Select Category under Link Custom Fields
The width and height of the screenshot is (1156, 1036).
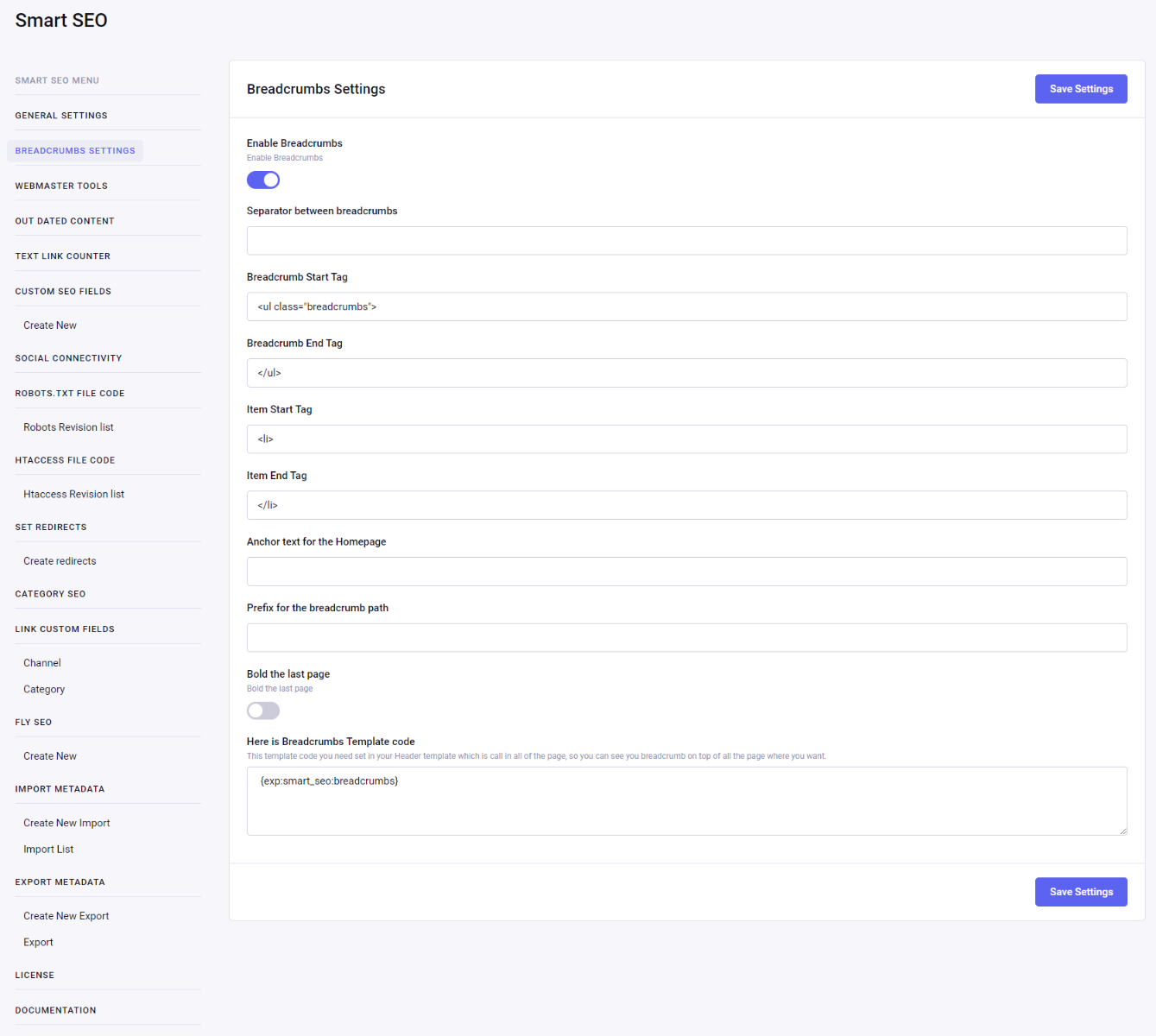click(x=44, y=690)
